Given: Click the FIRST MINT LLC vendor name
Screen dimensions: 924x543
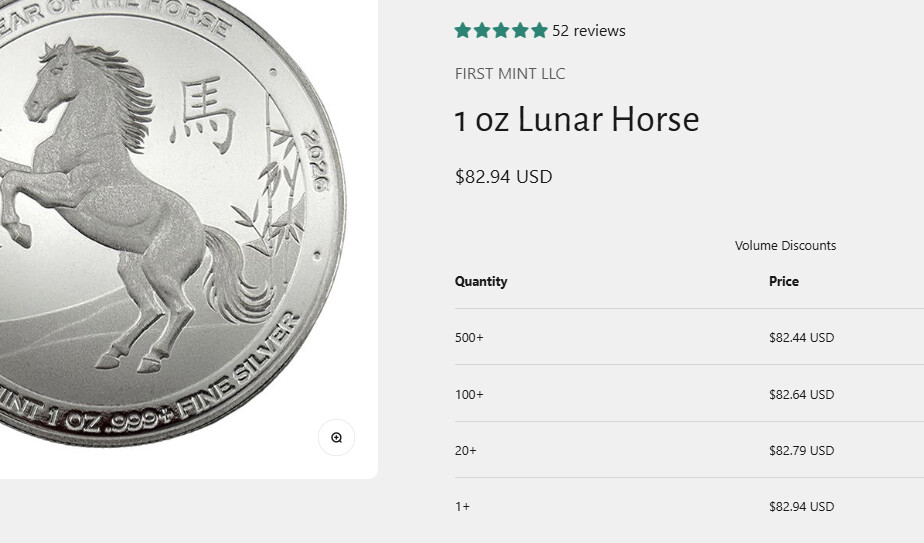Looking at the screenshot, I should (x=510, y=74).
